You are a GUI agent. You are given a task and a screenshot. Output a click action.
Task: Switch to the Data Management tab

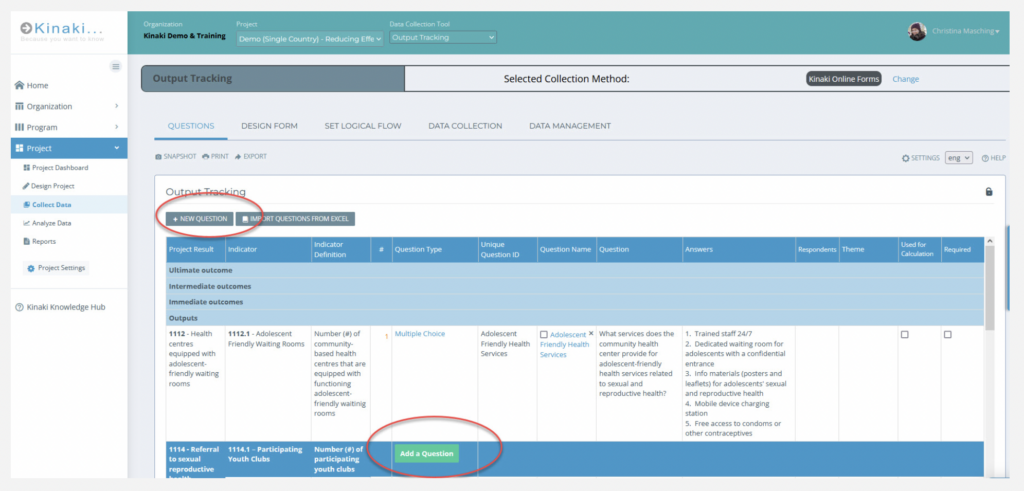(x=569, y=126)
